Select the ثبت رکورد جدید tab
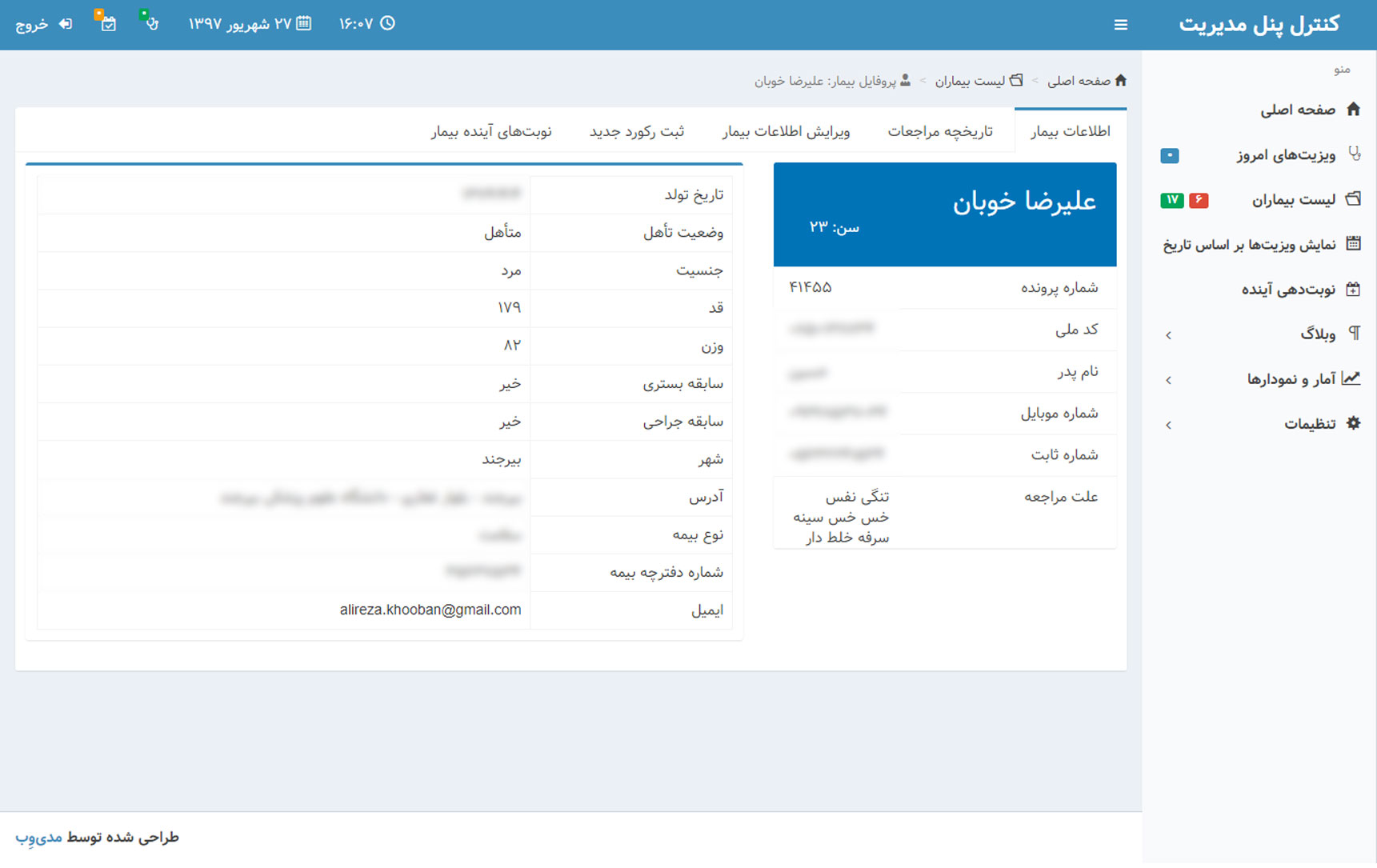 coord(637,131)
